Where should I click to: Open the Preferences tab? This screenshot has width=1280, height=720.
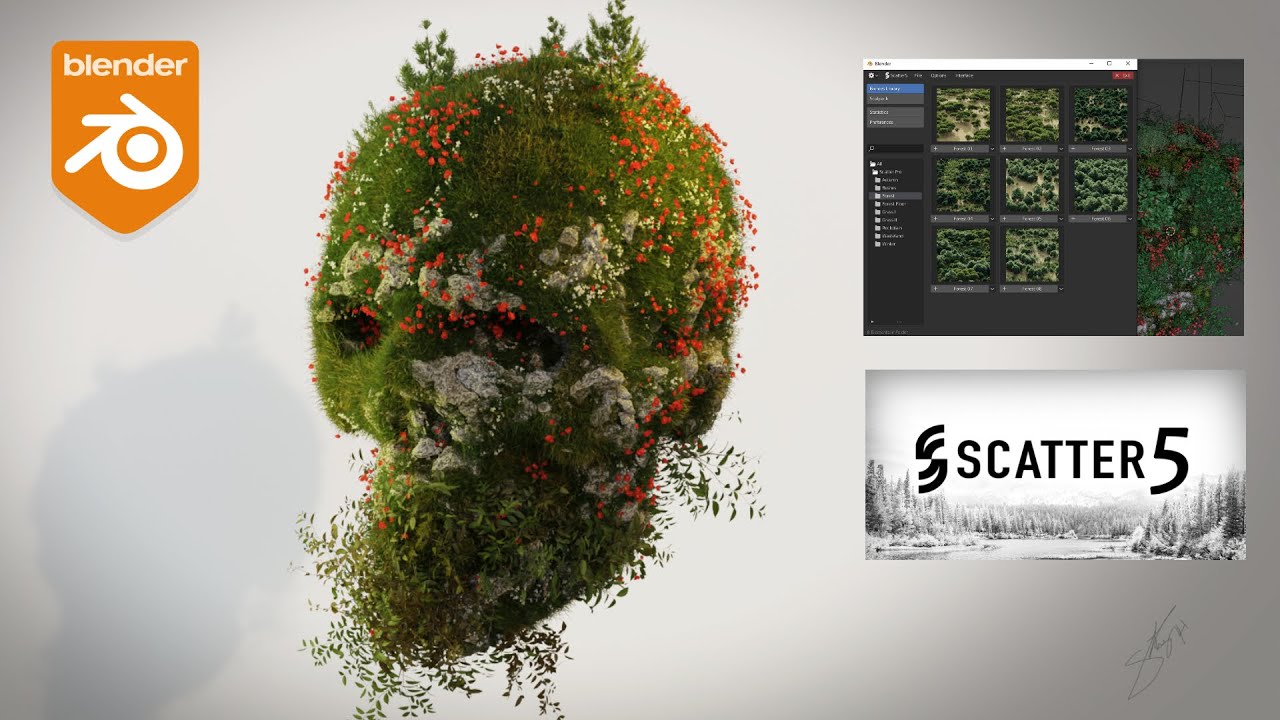(895, 122)
